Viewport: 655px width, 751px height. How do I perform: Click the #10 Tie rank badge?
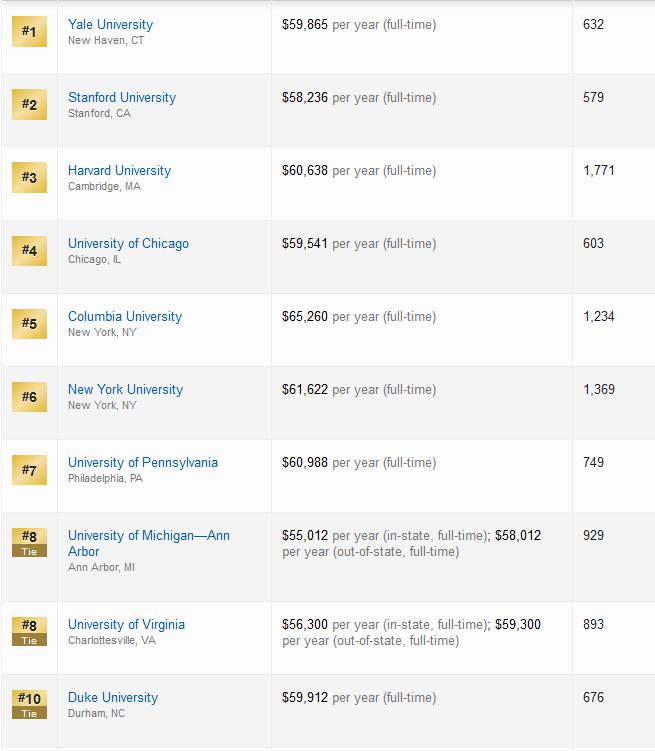pyautogui.click(x=29, y=704)
